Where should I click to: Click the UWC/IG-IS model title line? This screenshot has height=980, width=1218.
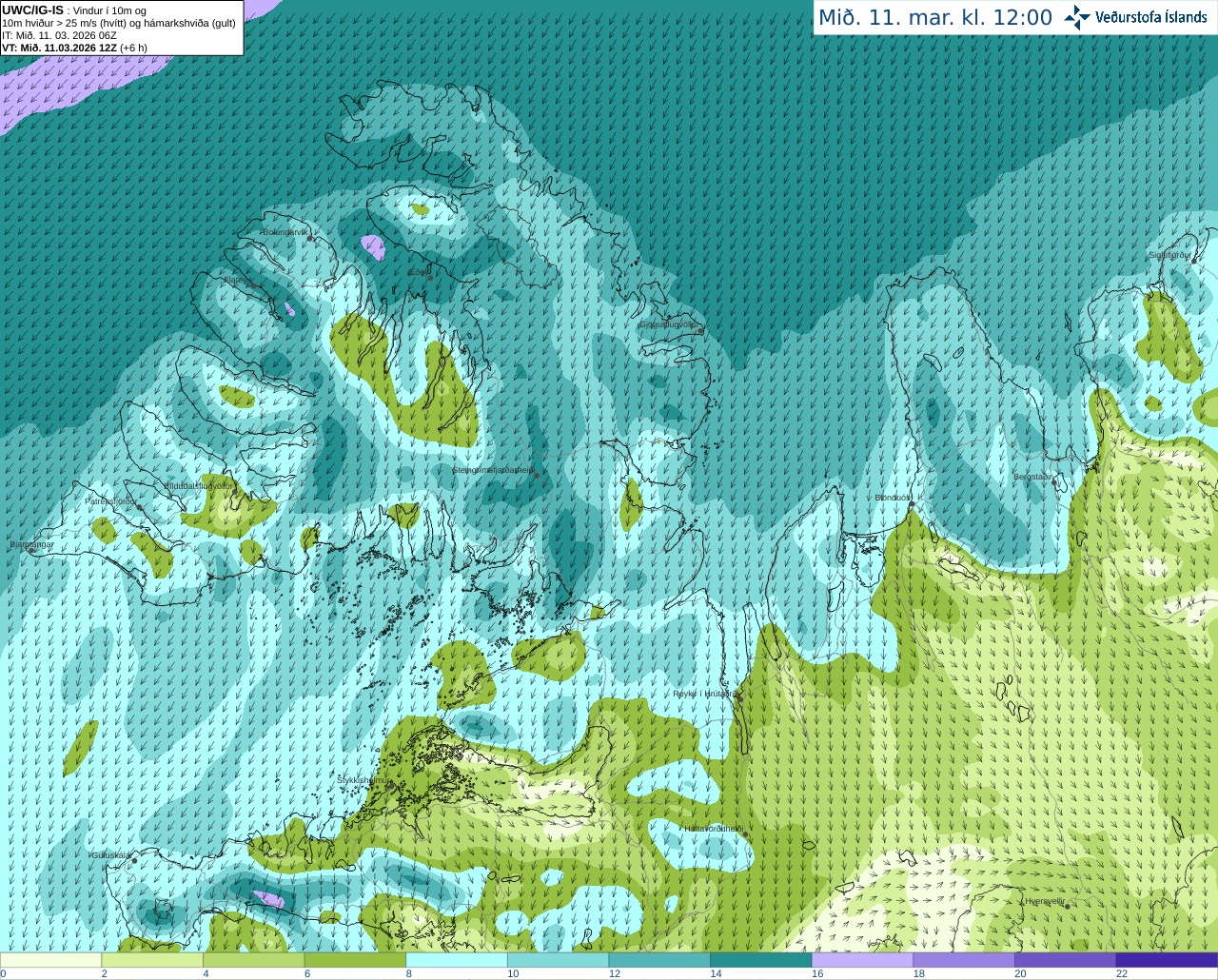coord(74,10)
